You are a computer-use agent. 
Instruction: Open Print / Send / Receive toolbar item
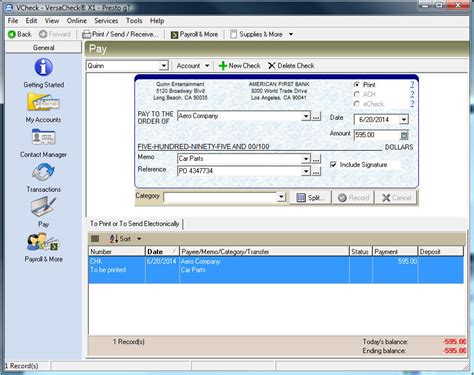[120, 34]
